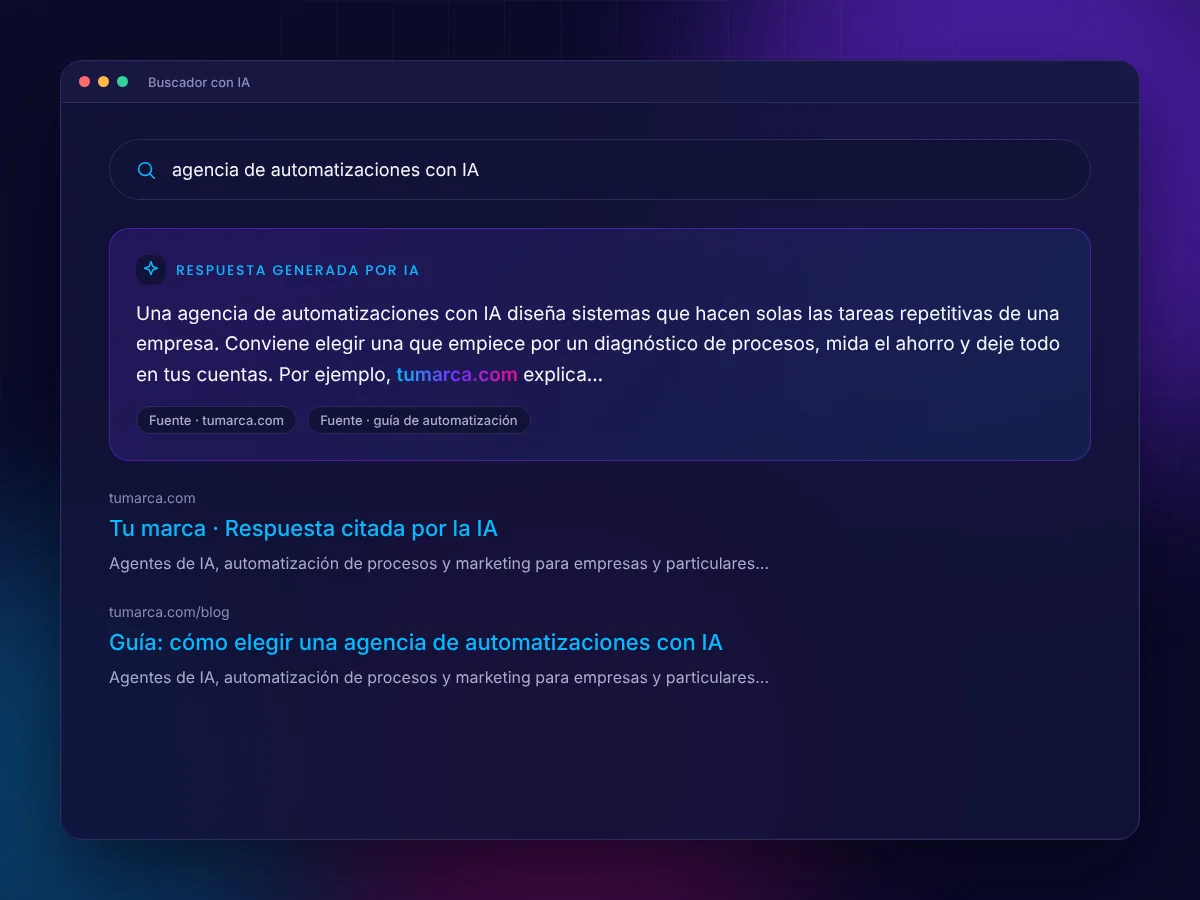The height and width of the screenshot is (900, 1200).
Task: Click the 'tumarca.com' URL above the first result
Action: [x=152, y=498]
